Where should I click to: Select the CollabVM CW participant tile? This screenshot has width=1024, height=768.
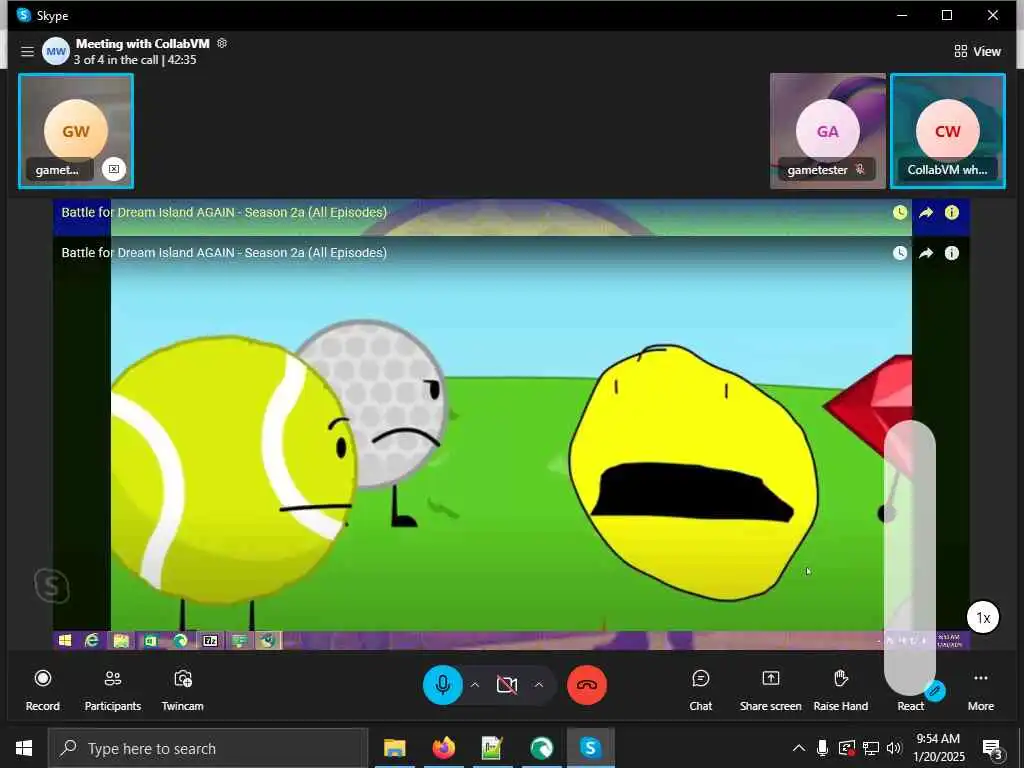coord(948,131)
